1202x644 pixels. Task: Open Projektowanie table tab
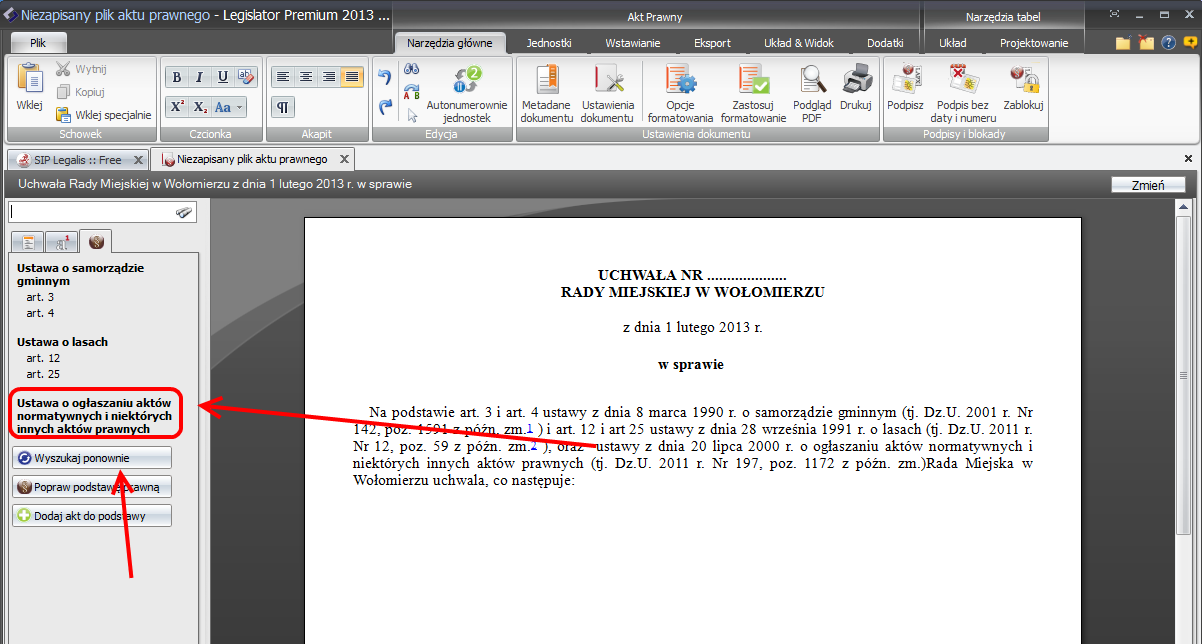(1034, 43)
